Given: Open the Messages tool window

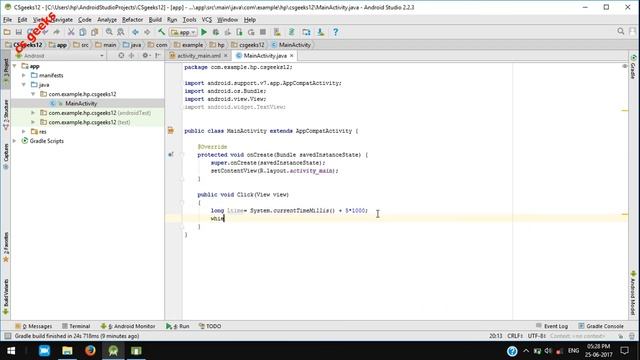Looking at the screenshot, I should pos(34,326).
